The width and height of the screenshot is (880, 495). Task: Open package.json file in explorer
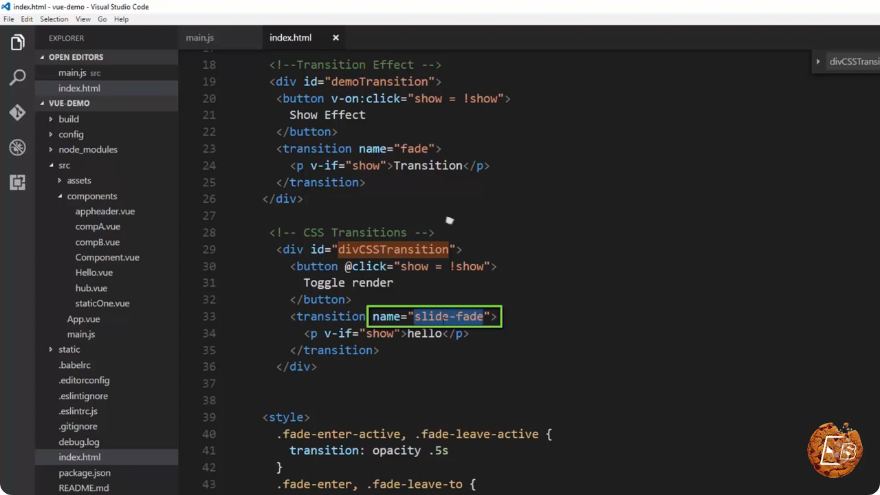pyautogui.click(x=84, y=473)
